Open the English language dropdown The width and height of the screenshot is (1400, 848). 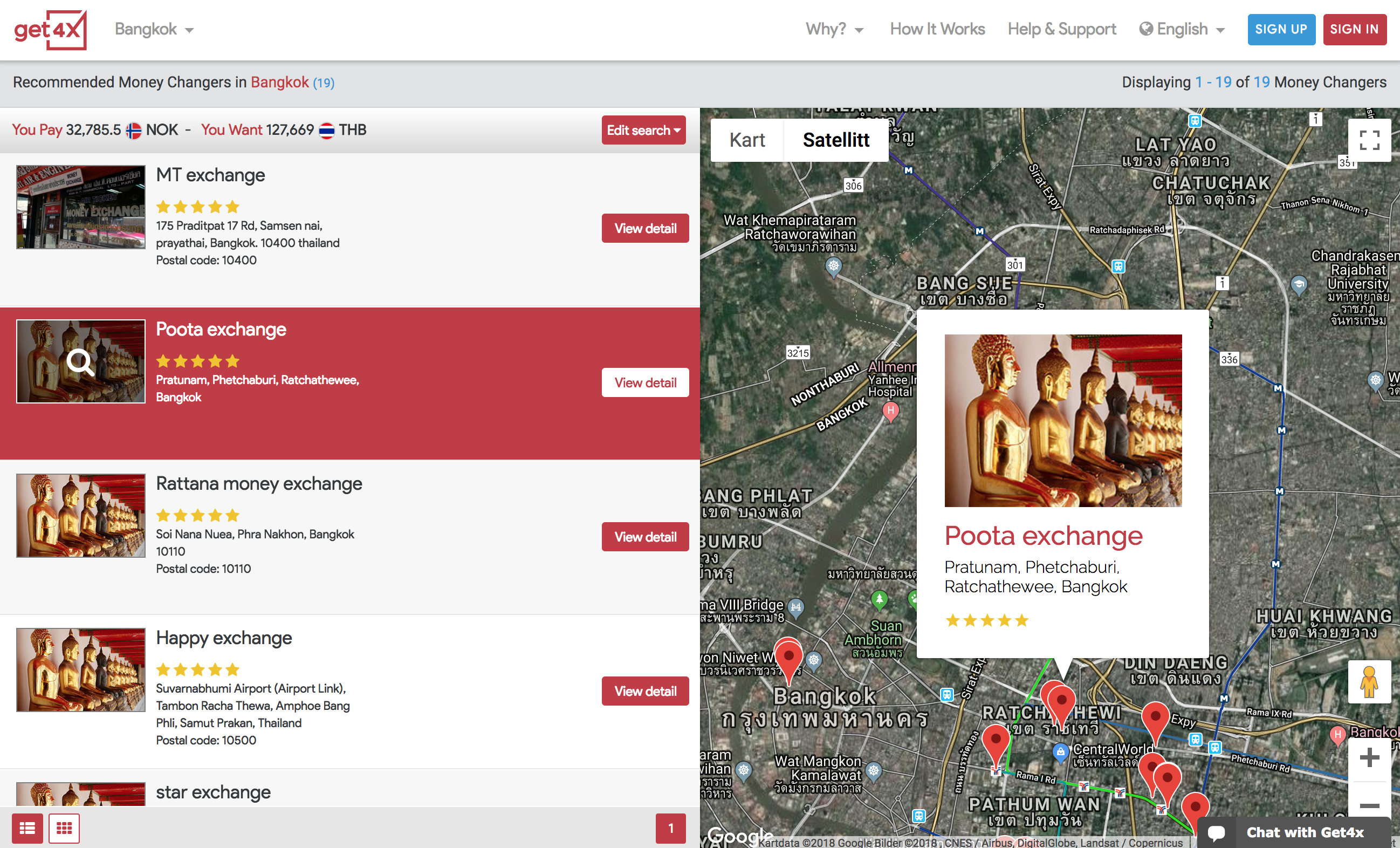1182,29
